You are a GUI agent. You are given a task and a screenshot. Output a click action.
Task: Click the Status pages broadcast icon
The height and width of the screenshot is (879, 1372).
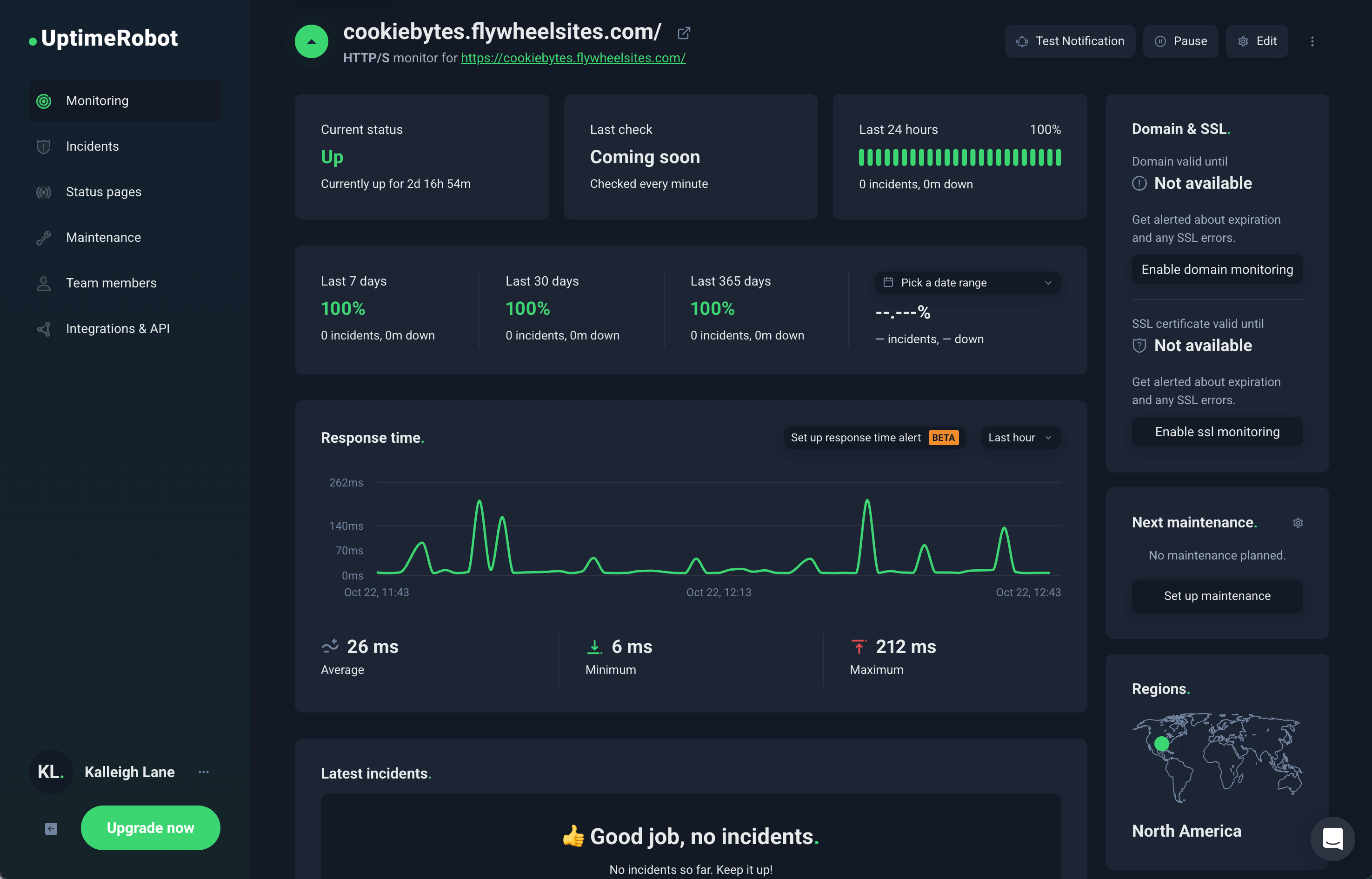[x=43, y=192]
